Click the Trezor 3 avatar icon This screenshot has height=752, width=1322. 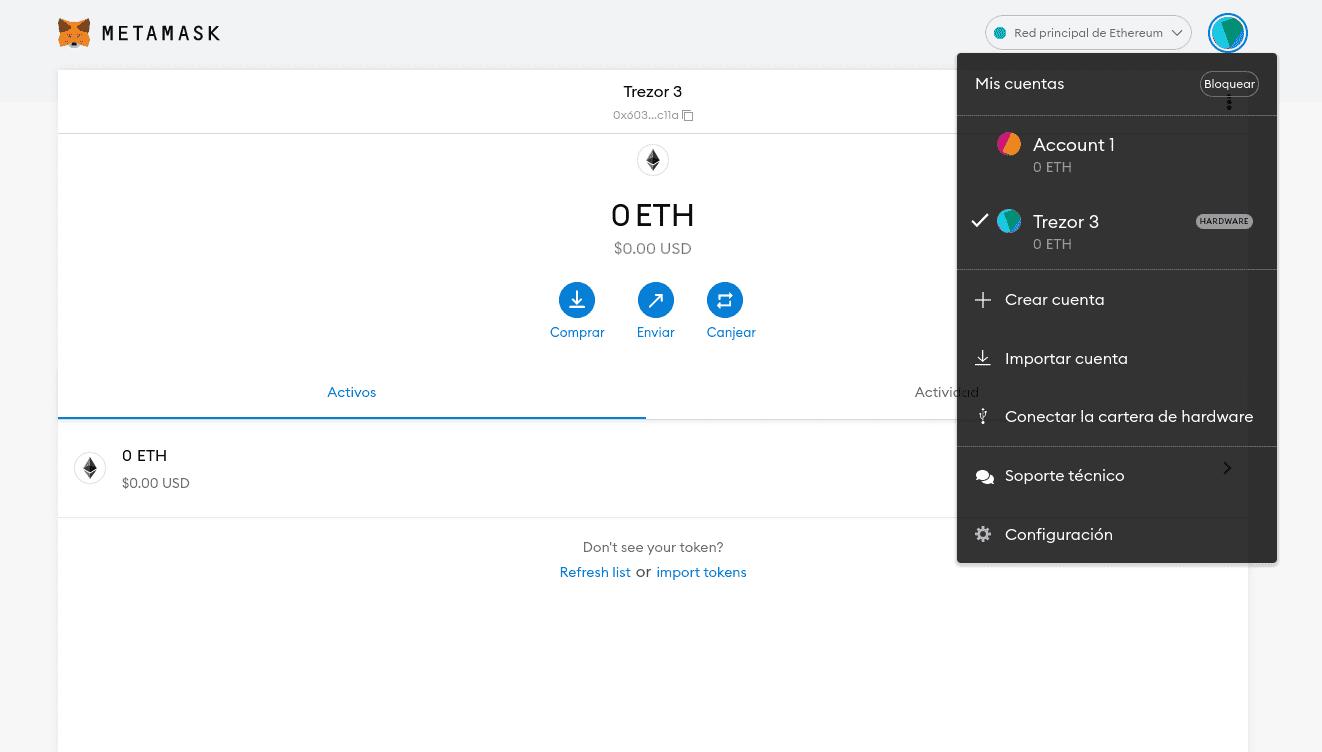click(1009, 221)
